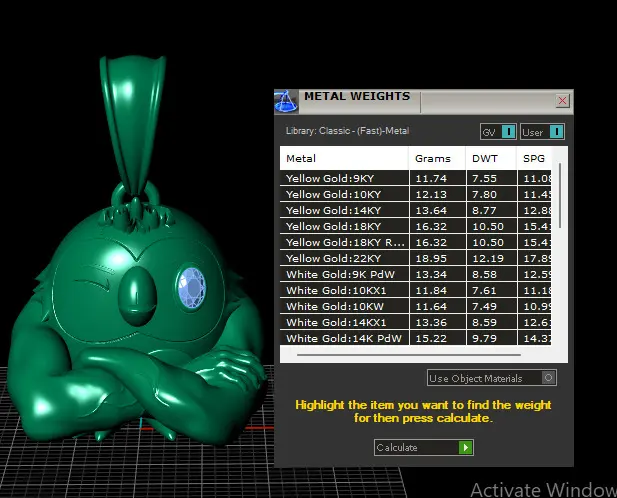
Task: Click the 12.13 grams value
Action: [431, 195]
